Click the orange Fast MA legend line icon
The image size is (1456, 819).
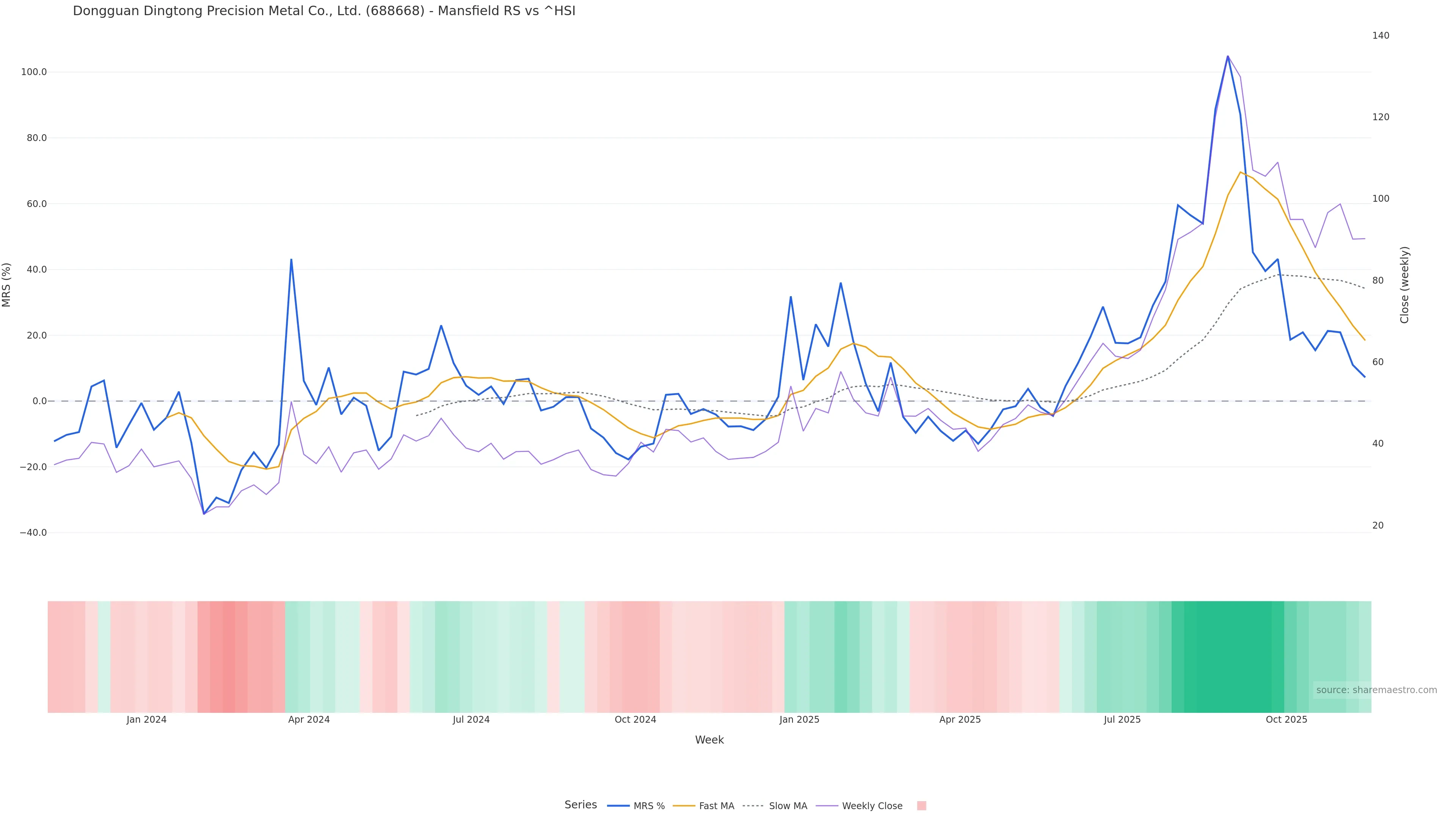[x=684, y=806]
